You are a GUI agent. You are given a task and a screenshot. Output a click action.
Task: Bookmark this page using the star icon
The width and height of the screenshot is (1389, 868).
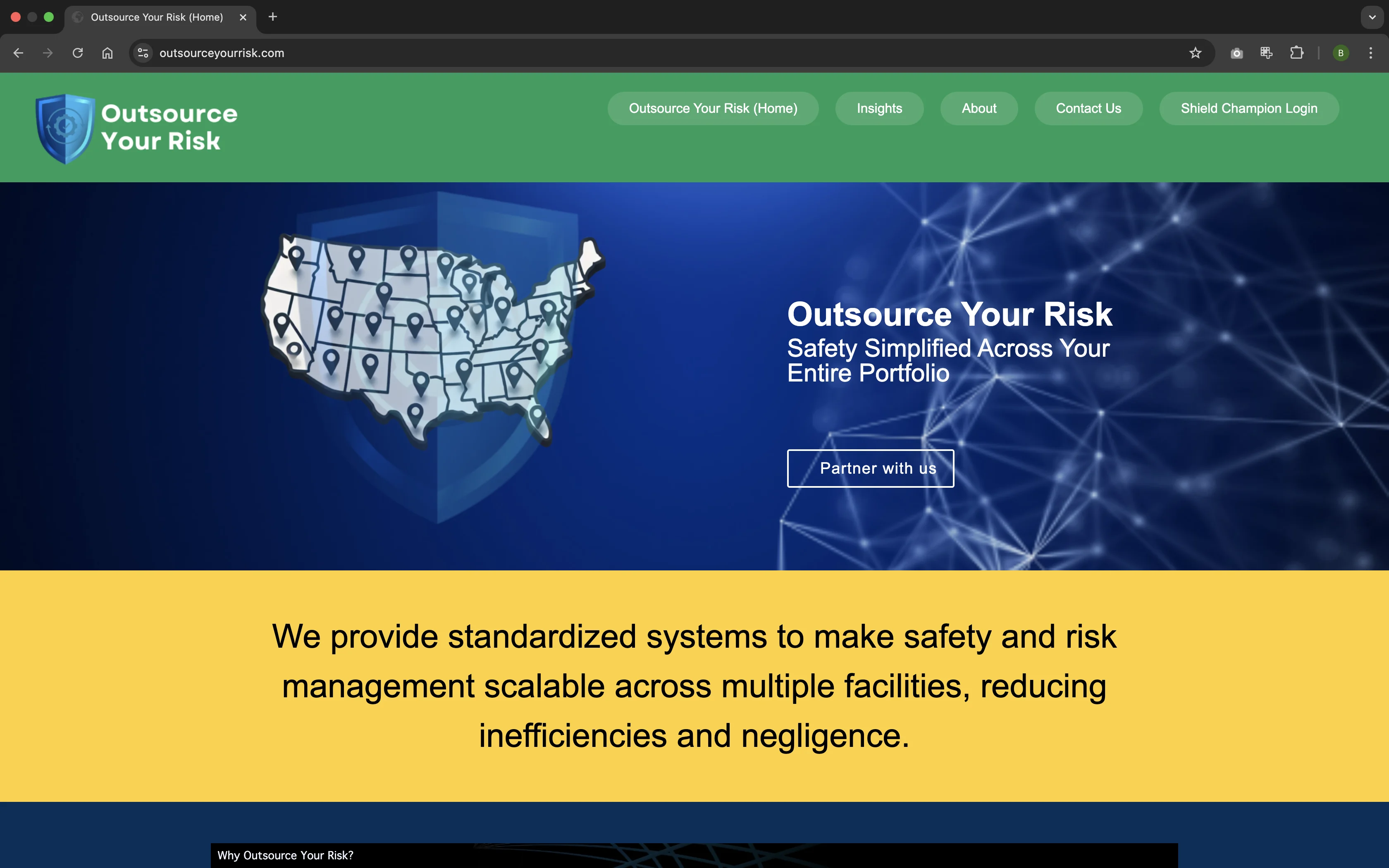click(x=1196, y=53)
